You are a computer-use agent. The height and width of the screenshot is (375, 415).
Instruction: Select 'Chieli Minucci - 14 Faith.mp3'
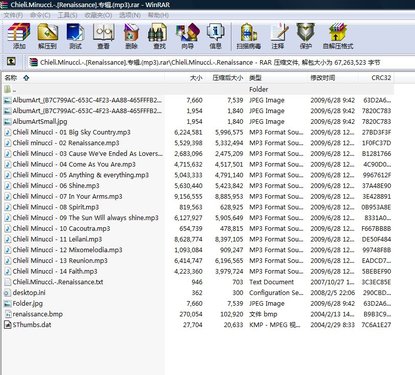[55, 271]
